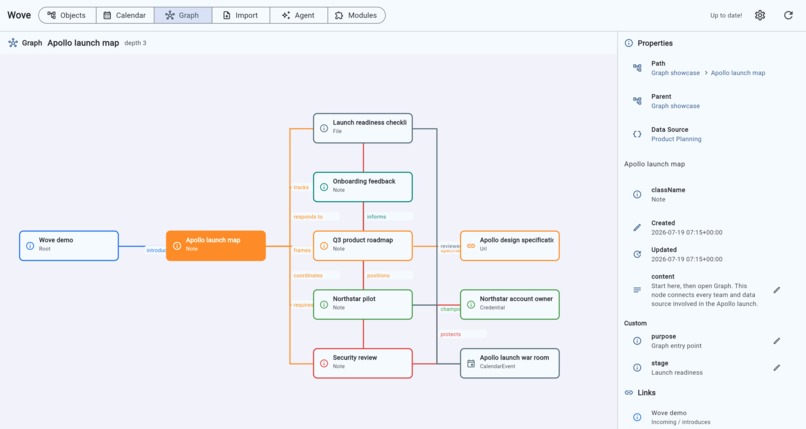
Task: Switch to the Calendar tab
Action: pyautogui.click(x=125, y=15)
